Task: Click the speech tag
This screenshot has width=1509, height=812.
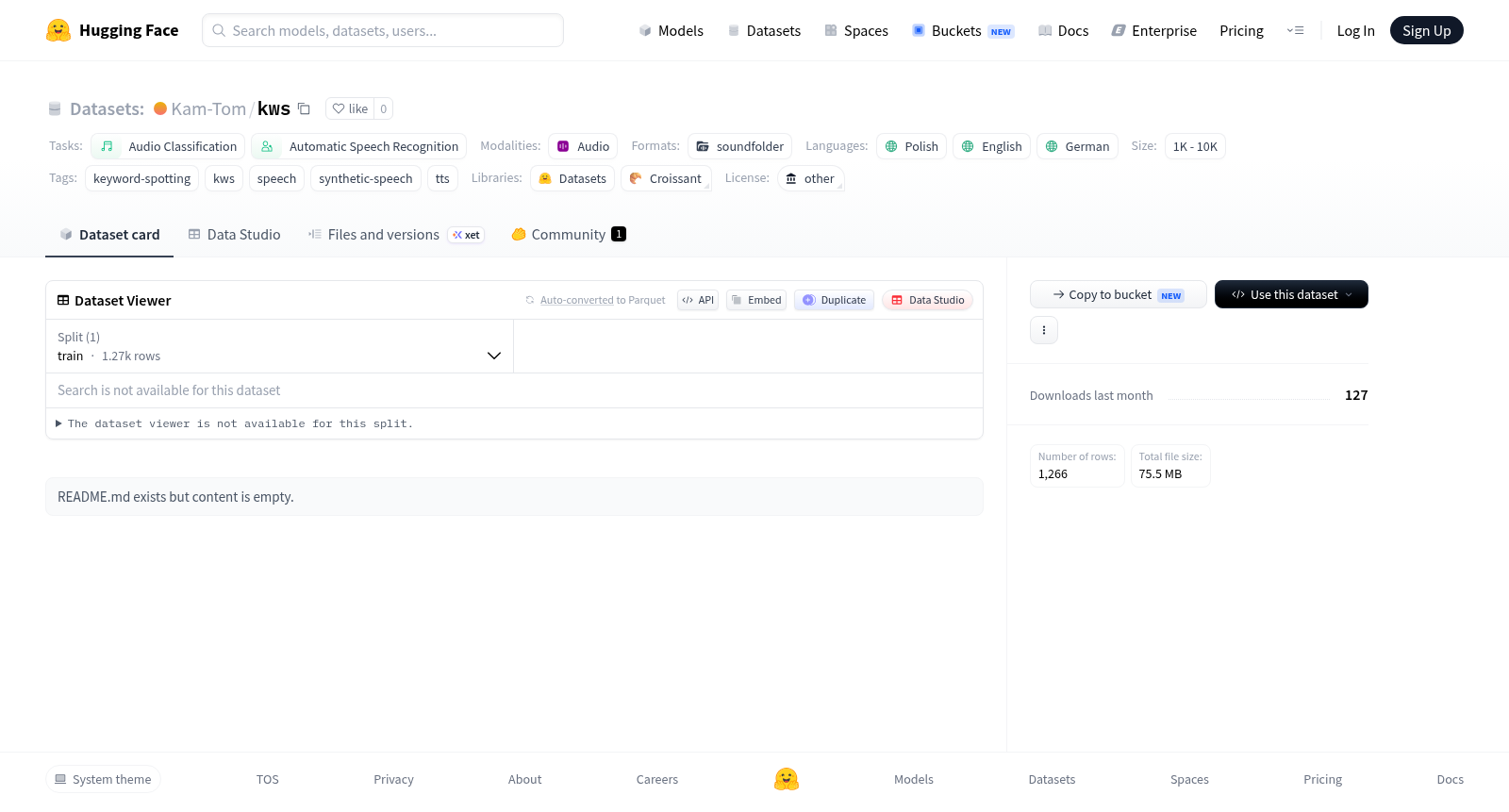Action: click(x=276, y=178)
